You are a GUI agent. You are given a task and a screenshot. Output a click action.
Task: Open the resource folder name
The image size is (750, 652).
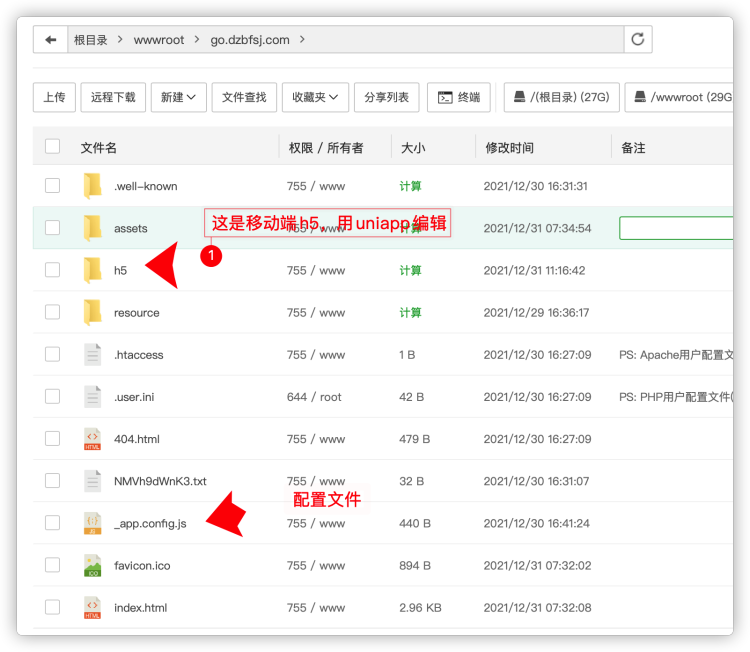[137, 312]
